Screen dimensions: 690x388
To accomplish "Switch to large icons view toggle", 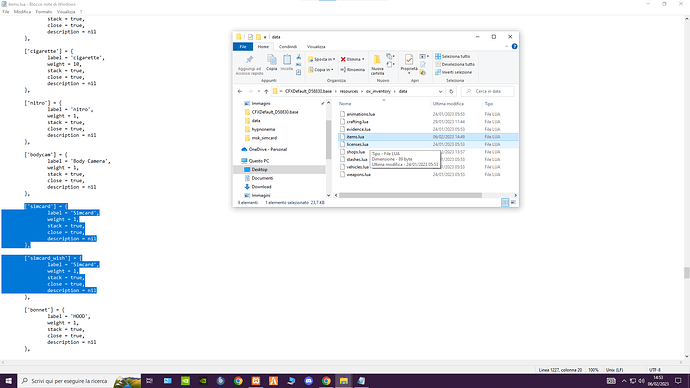I will click(513, 202).
